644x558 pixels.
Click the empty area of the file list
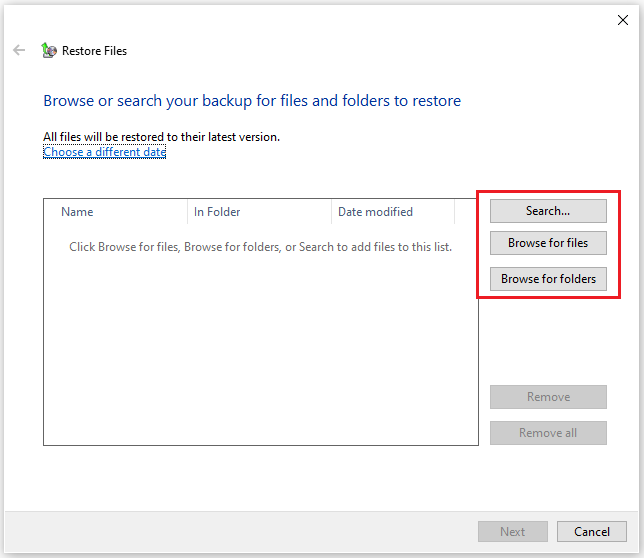click(260, 350)
